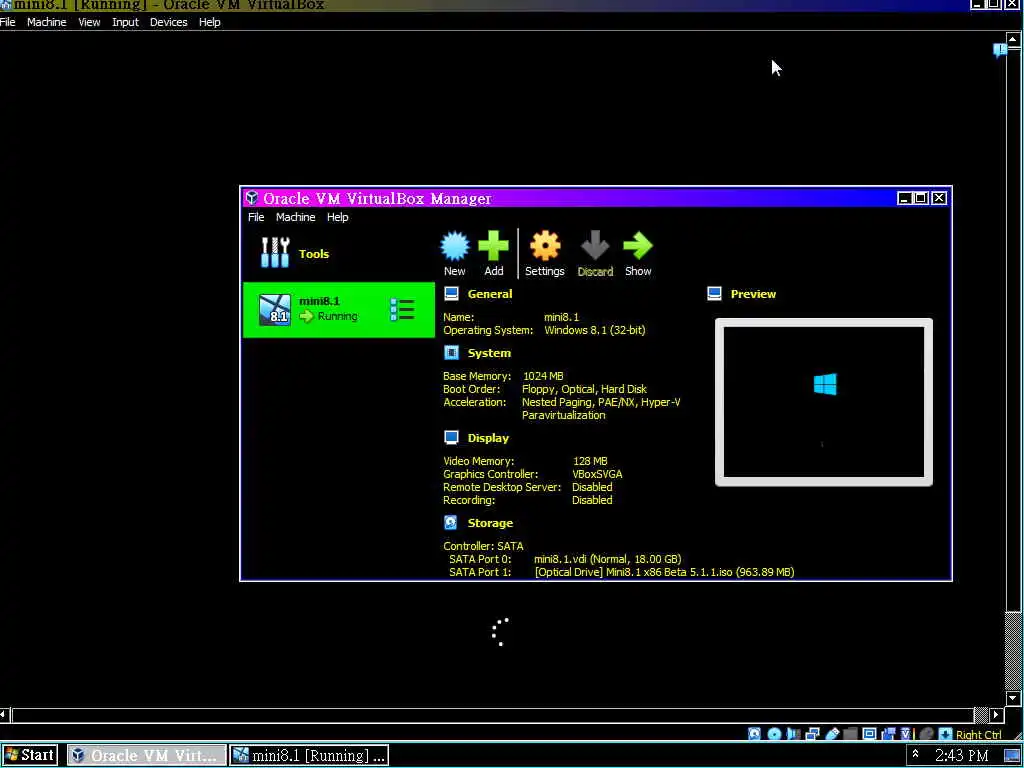Minimize the VirtualBox Manager window
The width and height of the screenshot is (1024, 768).
(x=904, y=198)
